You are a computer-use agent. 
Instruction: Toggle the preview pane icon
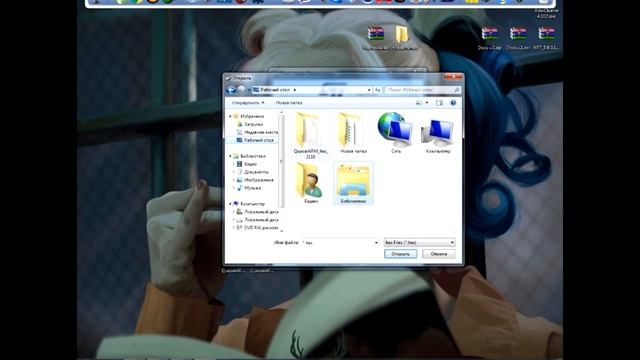439,103
